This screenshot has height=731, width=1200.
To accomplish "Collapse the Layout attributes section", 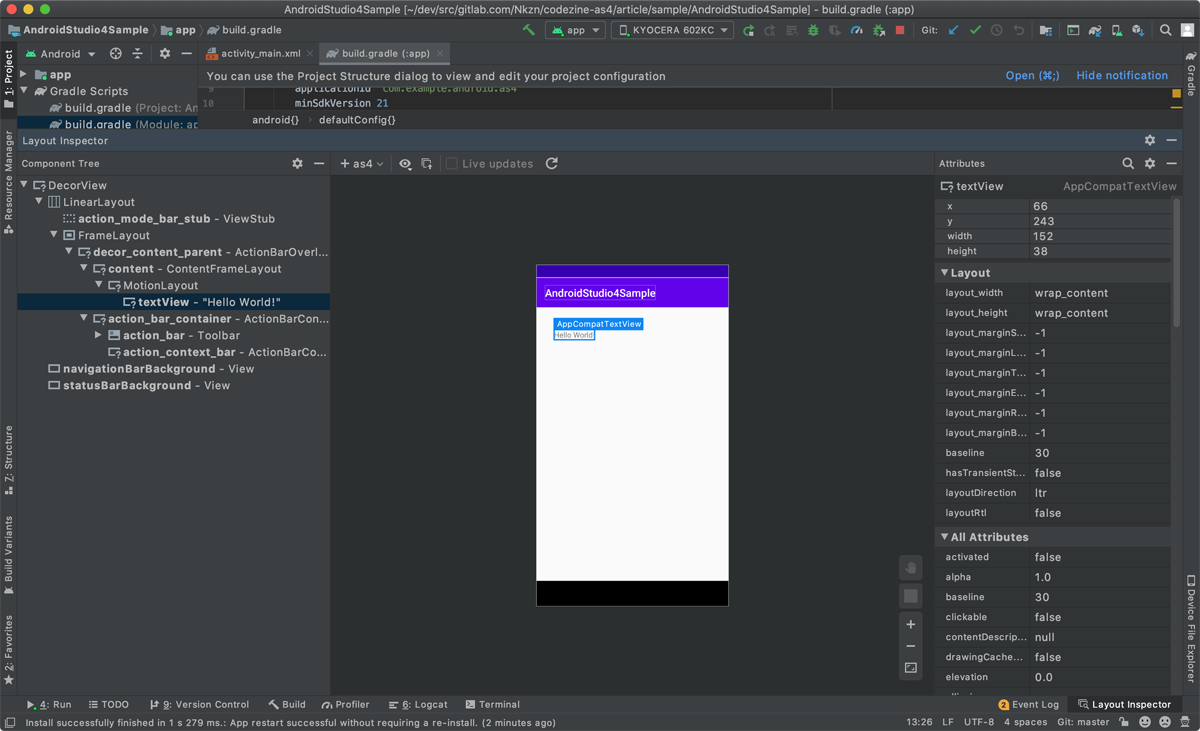I will 944,272.
